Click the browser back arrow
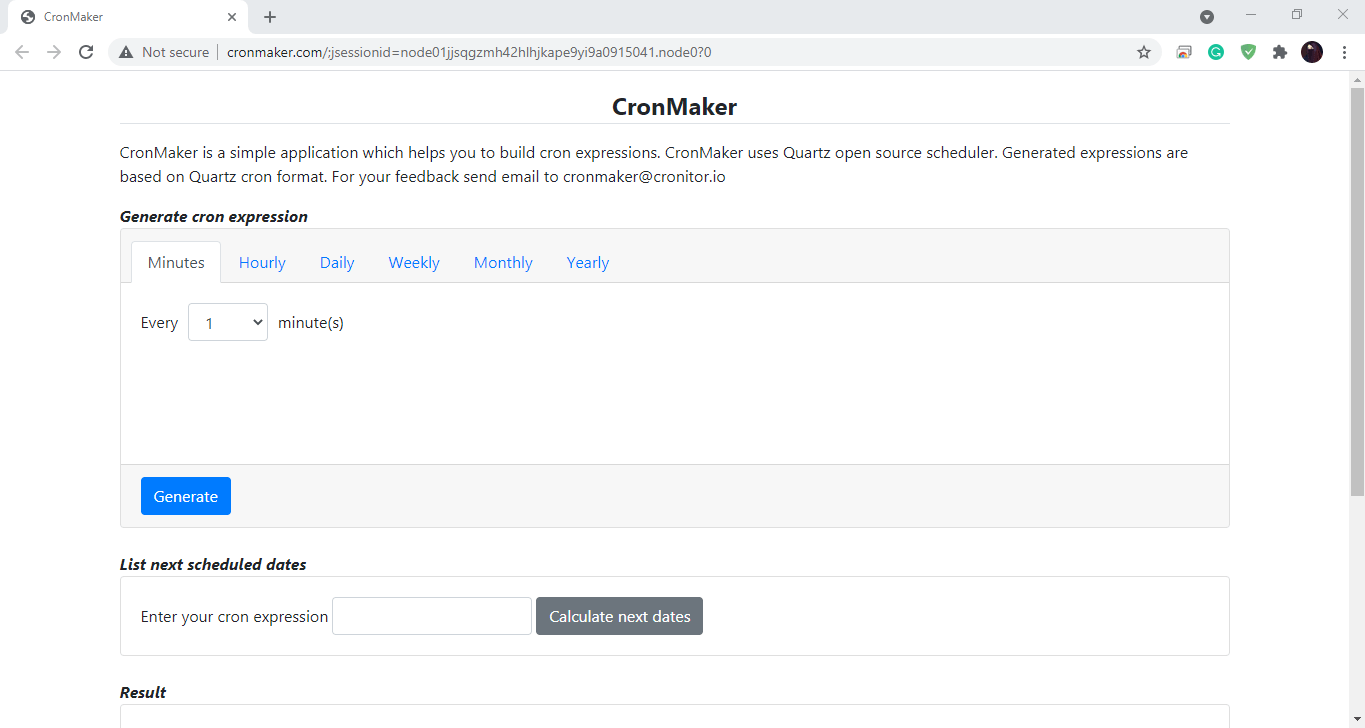This screenshot has width=1365, height=728. point(22,52)
